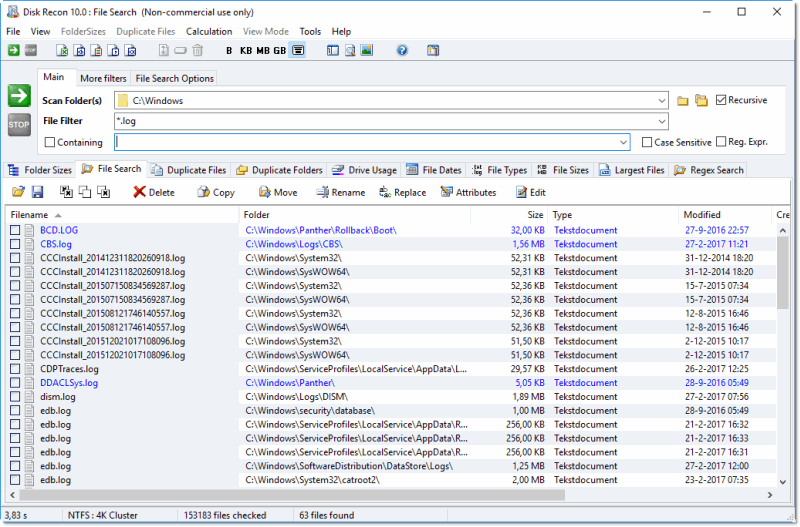This screenshot has height=527, width=800.
Task: Expand the Scan Folder(s) dropdown arrow
Action: pyautogui.click(x=662, y=101)
